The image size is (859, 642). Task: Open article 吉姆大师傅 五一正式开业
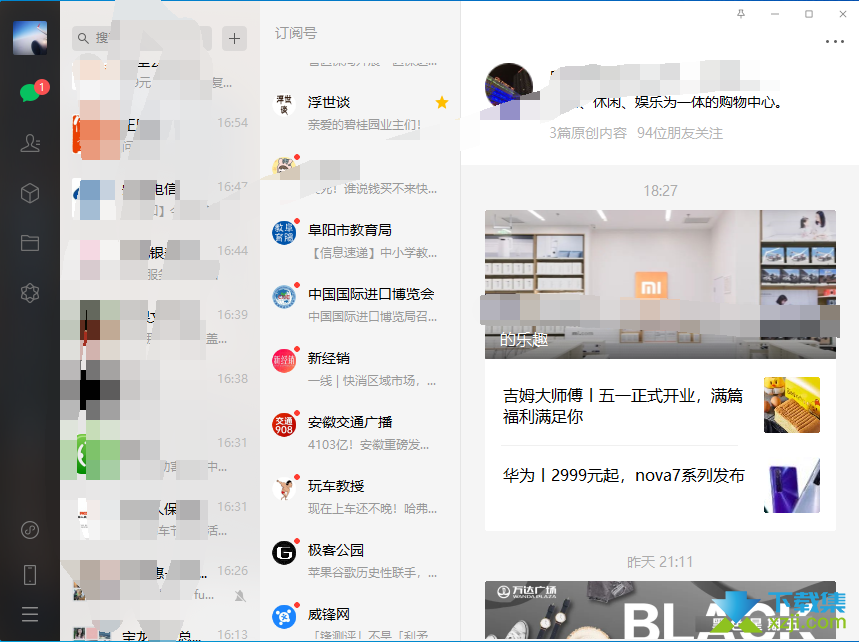point(623,405)
